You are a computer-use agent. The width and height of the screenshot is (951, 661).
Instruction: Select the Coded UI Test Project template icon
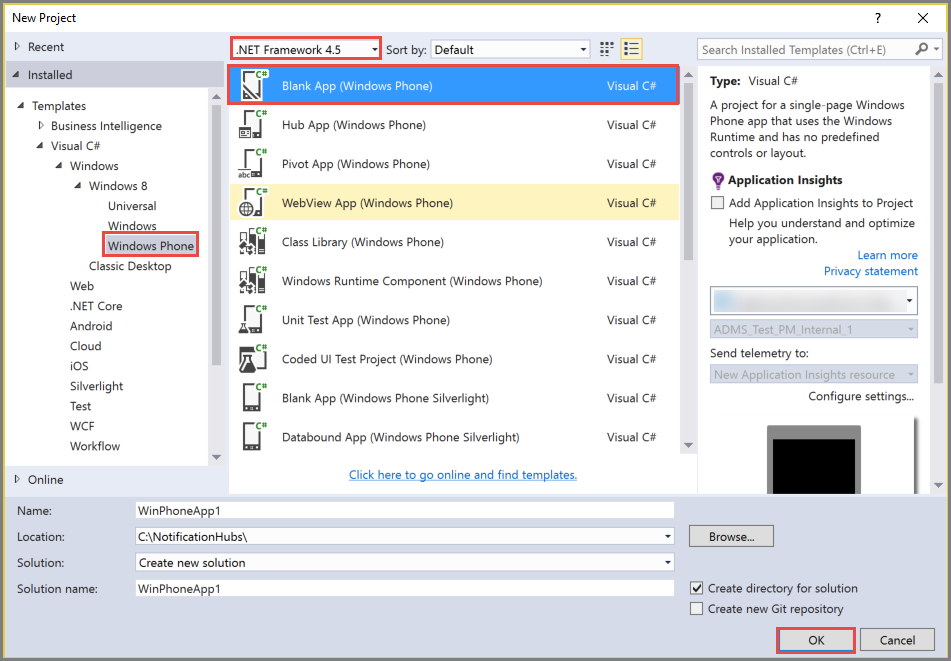point(252,359)
